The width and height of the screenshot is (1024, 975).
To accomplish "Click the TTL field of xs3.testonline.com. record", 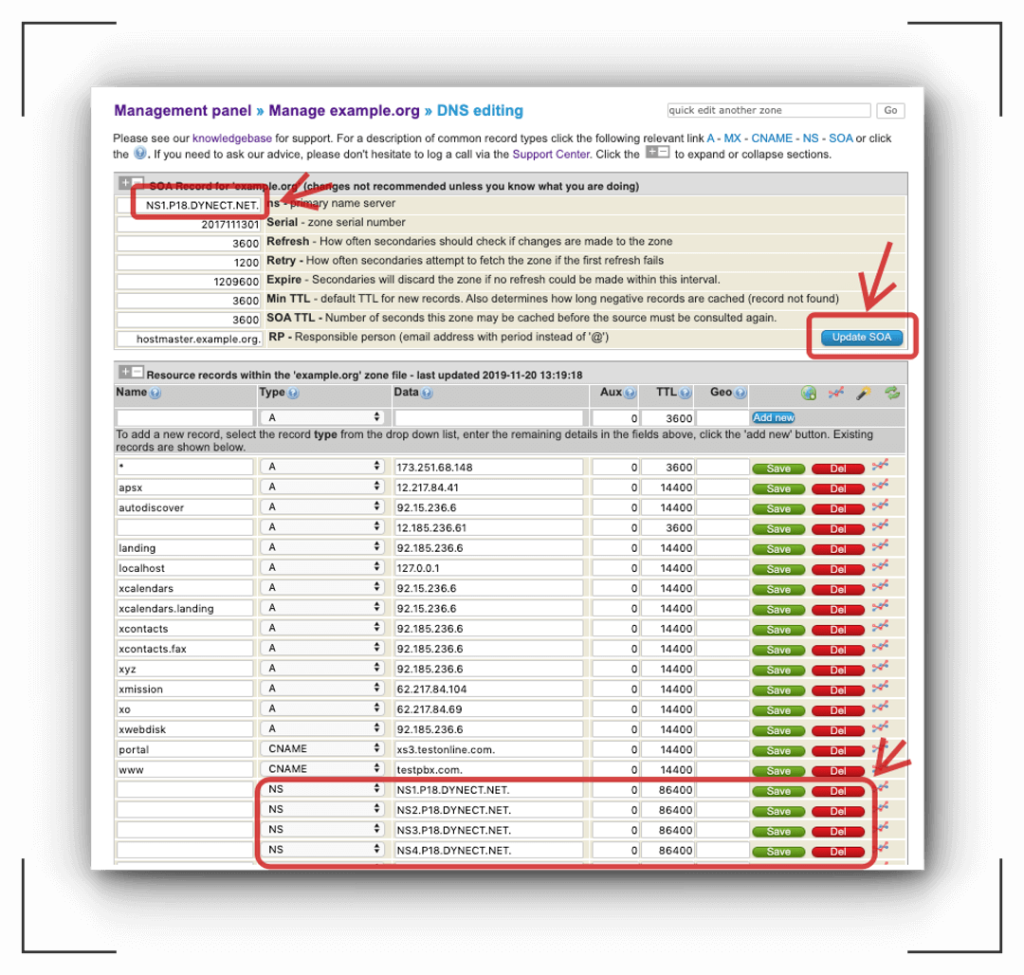I will (x=667, y=749).
